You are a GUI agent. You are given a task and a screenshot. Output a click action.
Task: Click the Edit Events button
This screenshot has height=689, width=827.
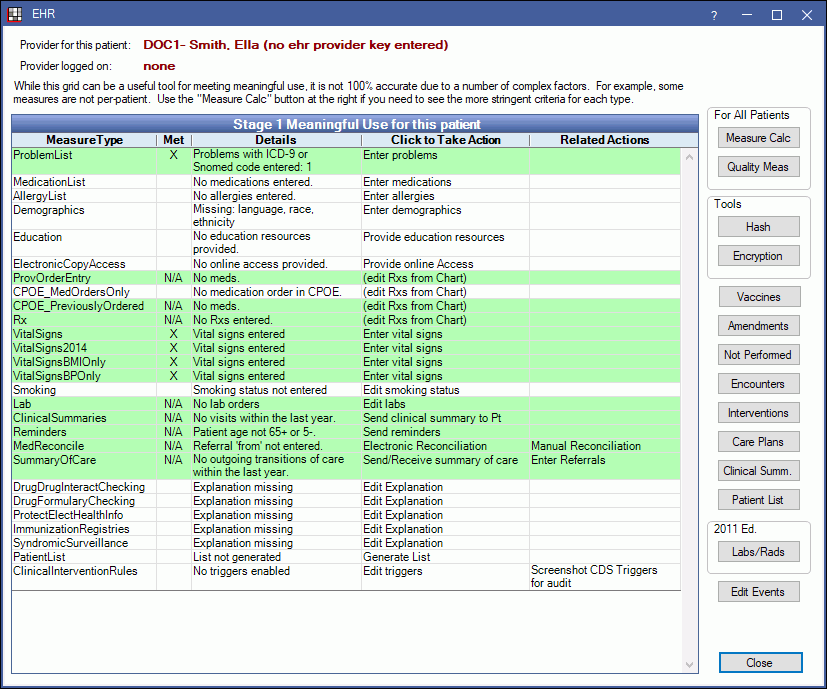tap(758, 592)
